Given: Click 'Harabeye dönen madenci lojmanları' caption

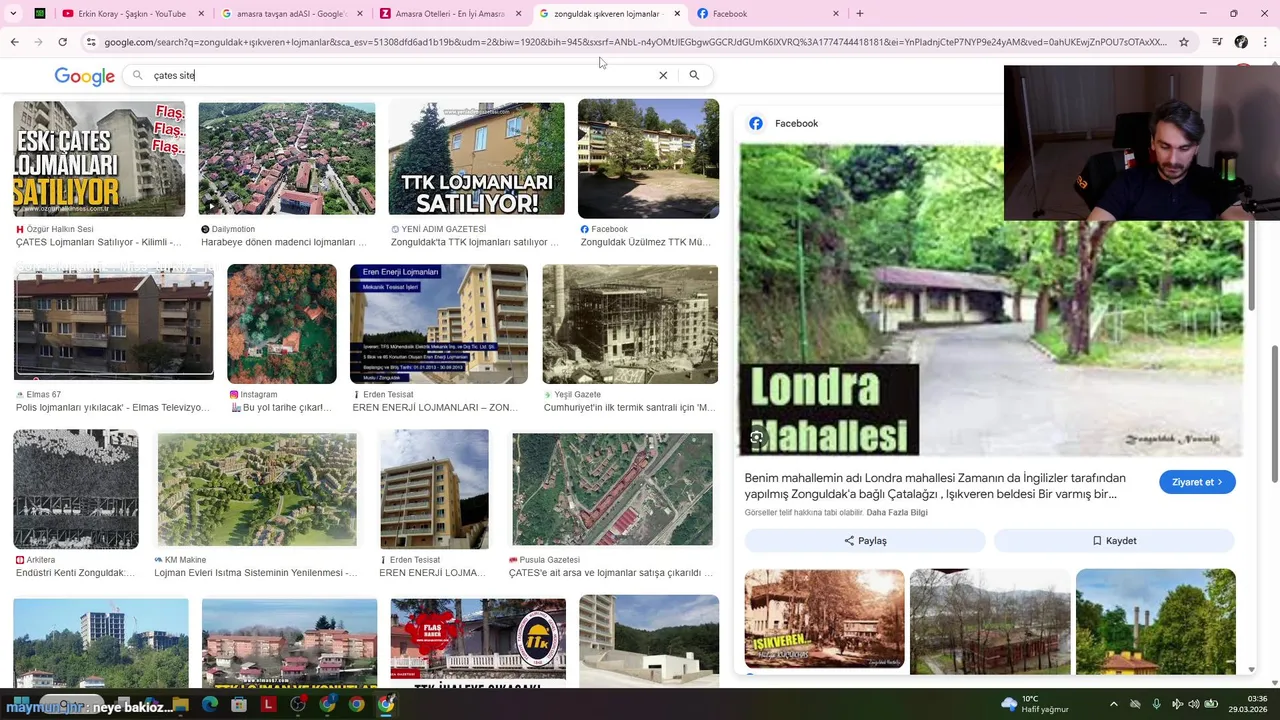Looking at the screenshot, I should [284, 242].
